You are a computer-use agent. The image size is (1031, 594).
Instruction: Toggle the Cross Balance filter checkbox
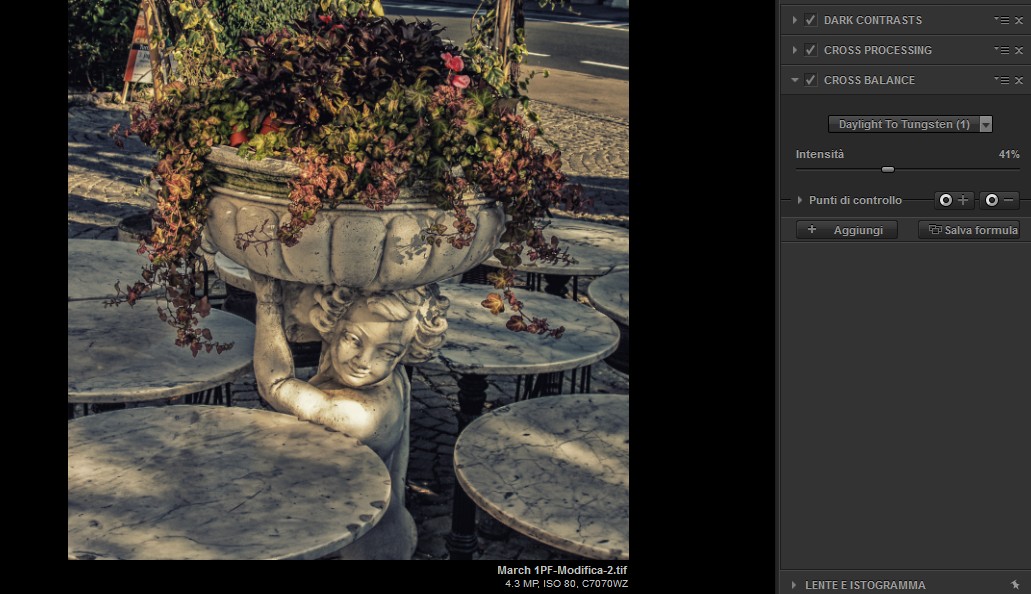coord(811,80)
